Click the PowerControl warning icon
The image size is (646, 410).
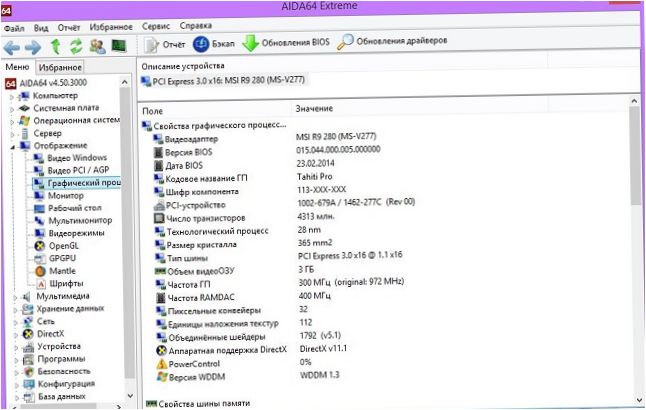162,364
